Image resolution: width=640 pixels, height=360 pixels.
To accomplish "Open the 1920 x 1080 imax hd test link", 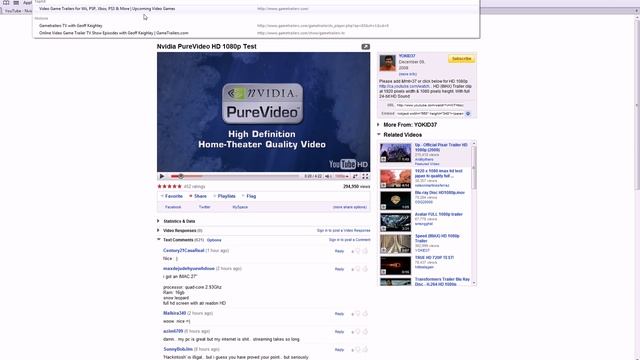I will coord(439,173).
